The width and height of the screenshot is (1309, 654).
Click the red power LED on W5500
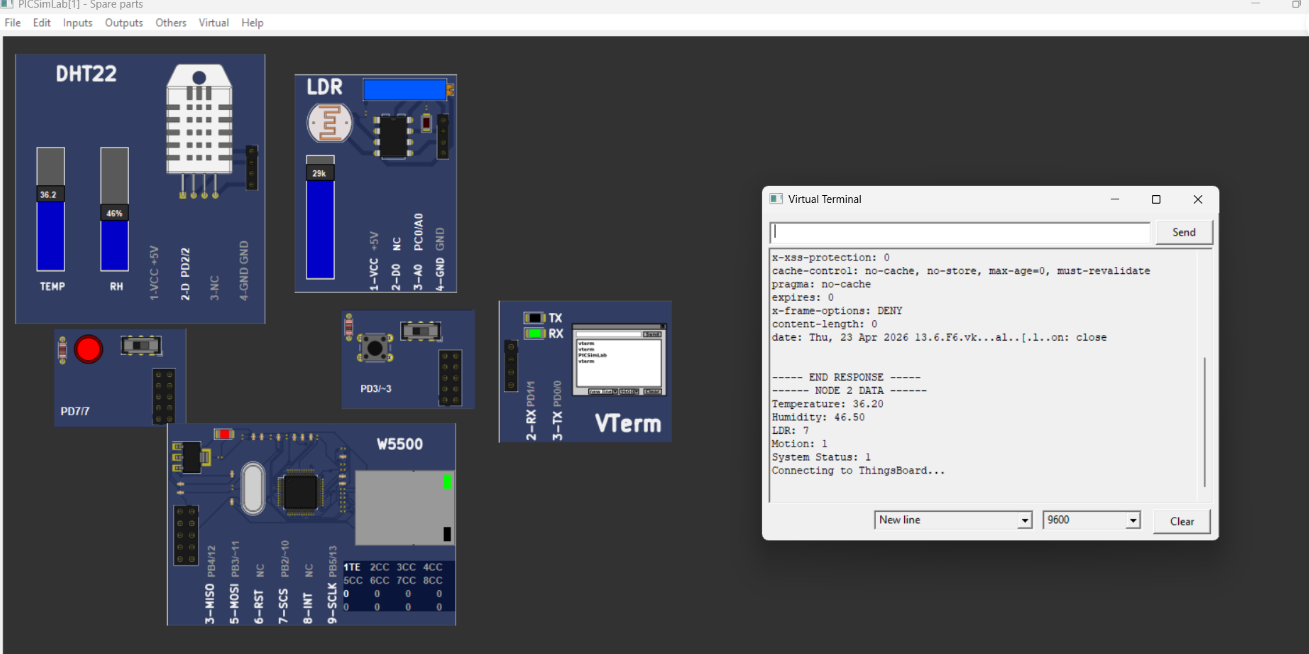(224, 434)
